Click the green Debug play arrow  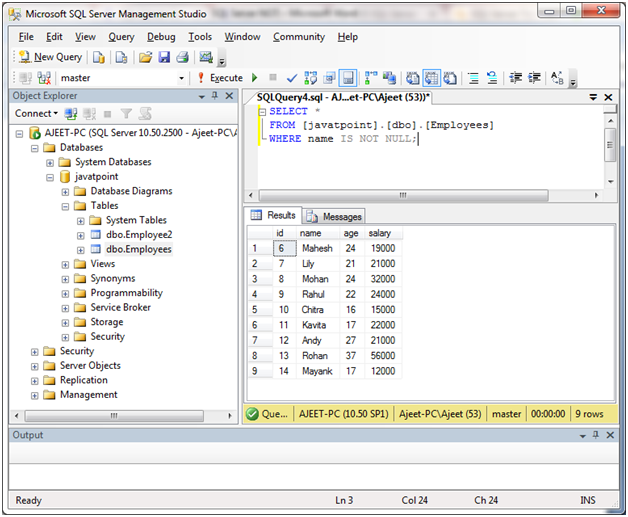point(255,78)
